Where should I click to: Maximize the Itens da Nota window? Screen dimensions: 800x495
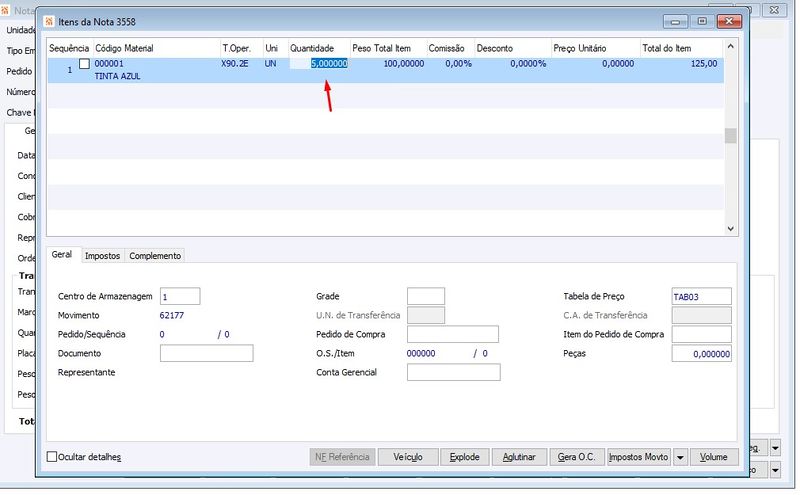click(702, 21)
